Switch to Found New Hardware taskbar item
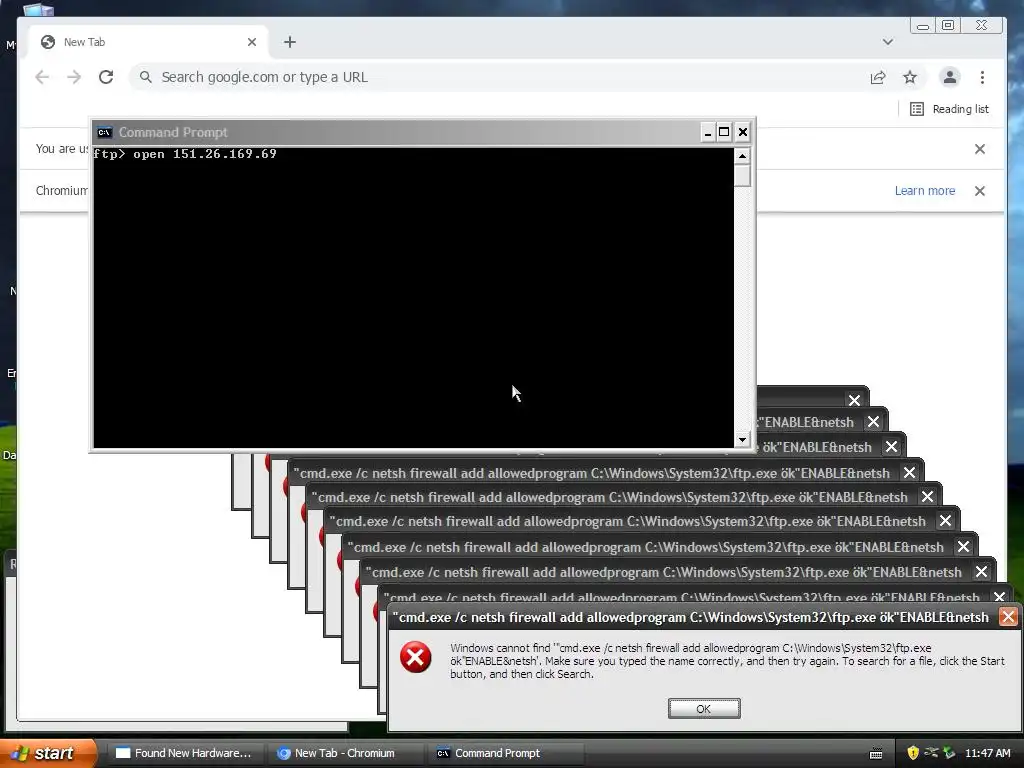 pyautogui.click(x=185, y=753)
